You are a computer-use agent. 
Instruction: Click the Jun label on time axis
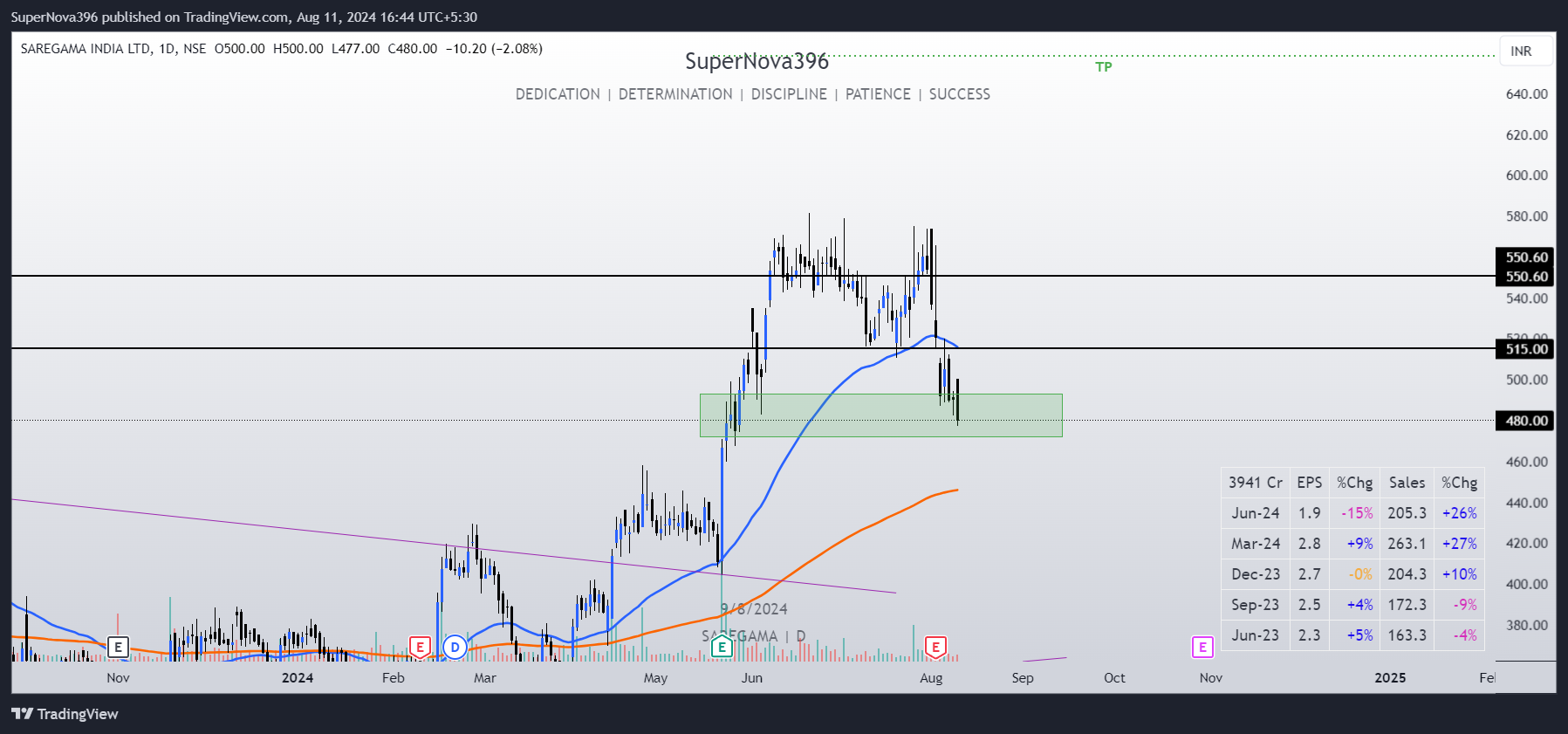pos(751,678)
